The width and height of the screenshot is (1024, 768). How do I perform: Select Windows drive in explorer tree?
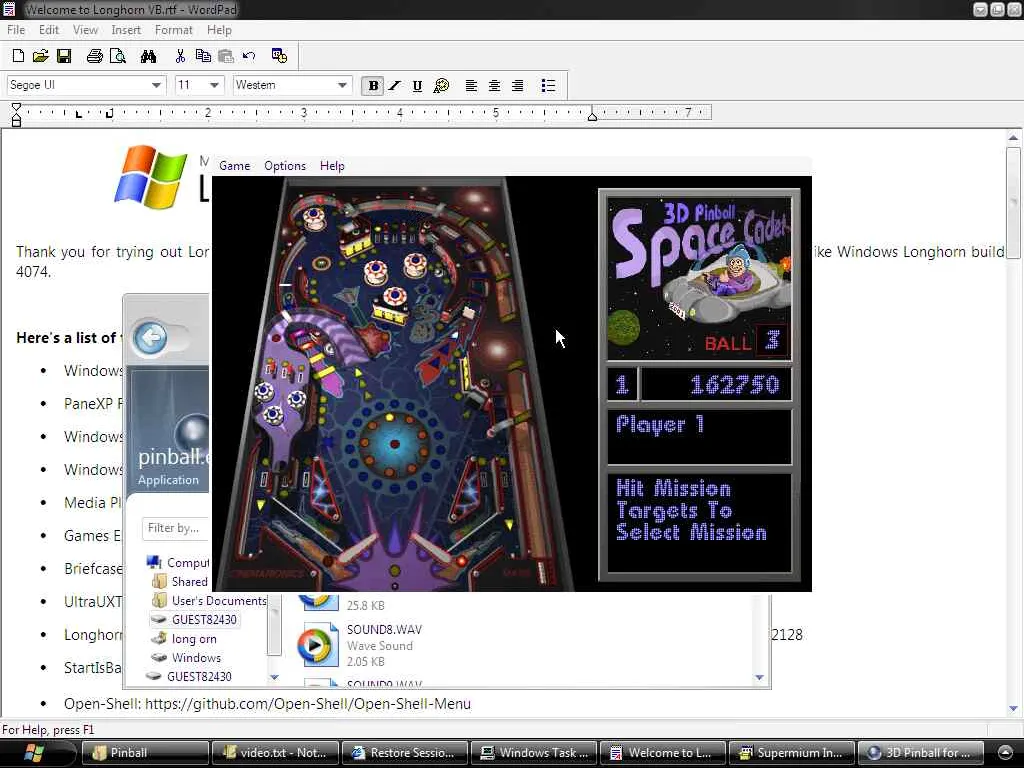pyautogui.click(x=186, y=658)
